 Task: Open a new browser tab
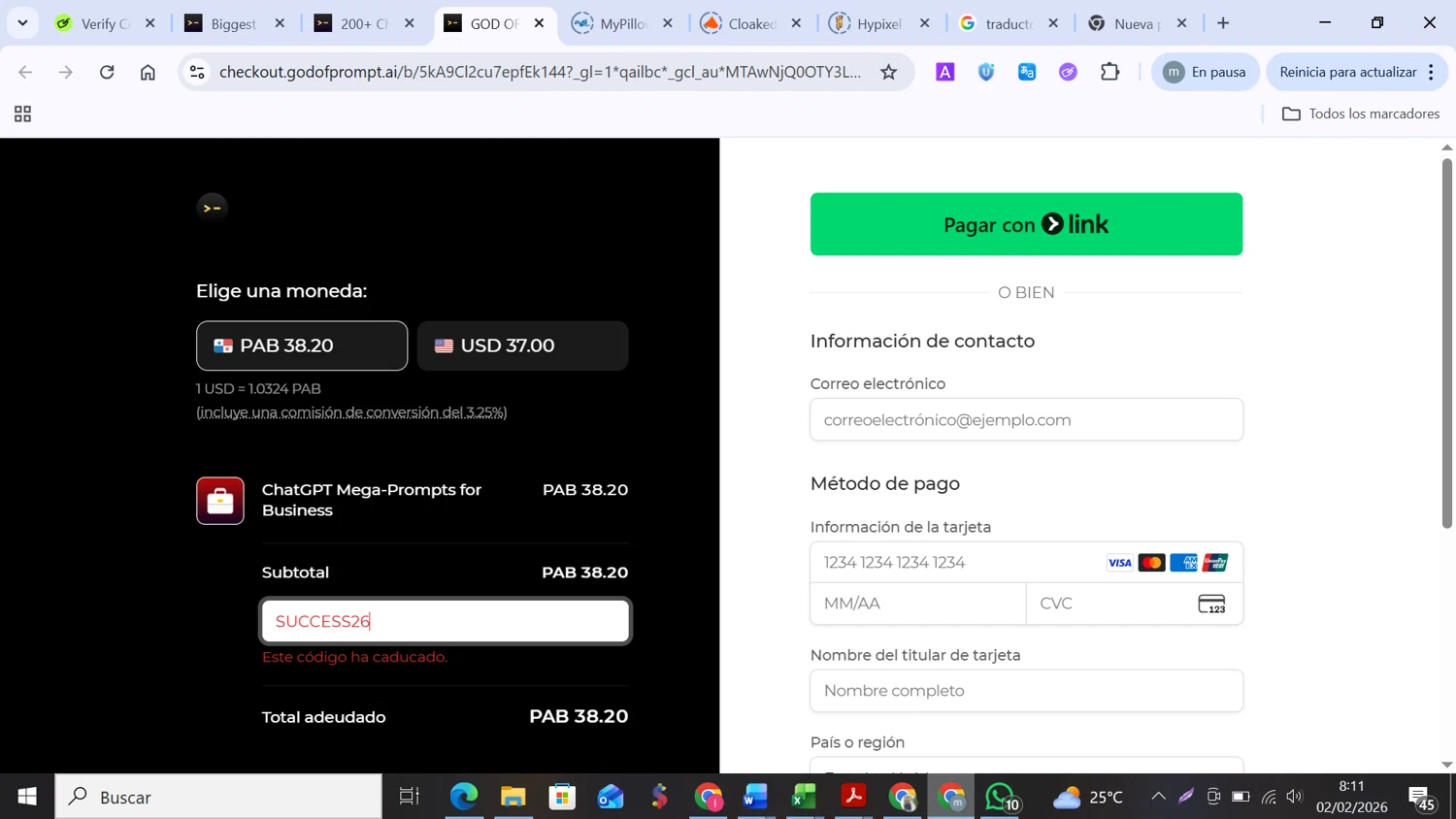pos(1223,23)
